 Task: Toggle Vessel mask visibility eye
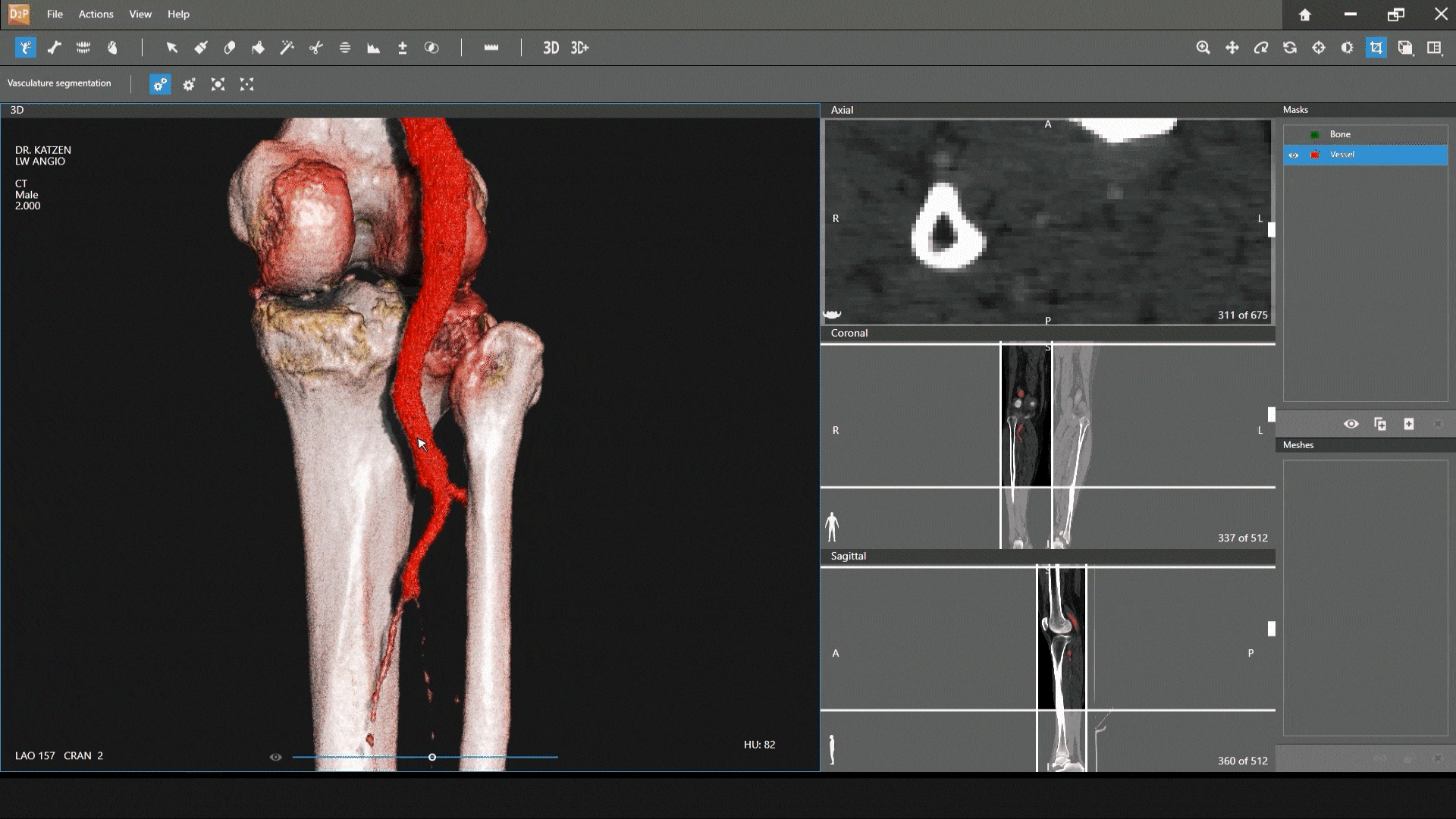[1294, 155]
